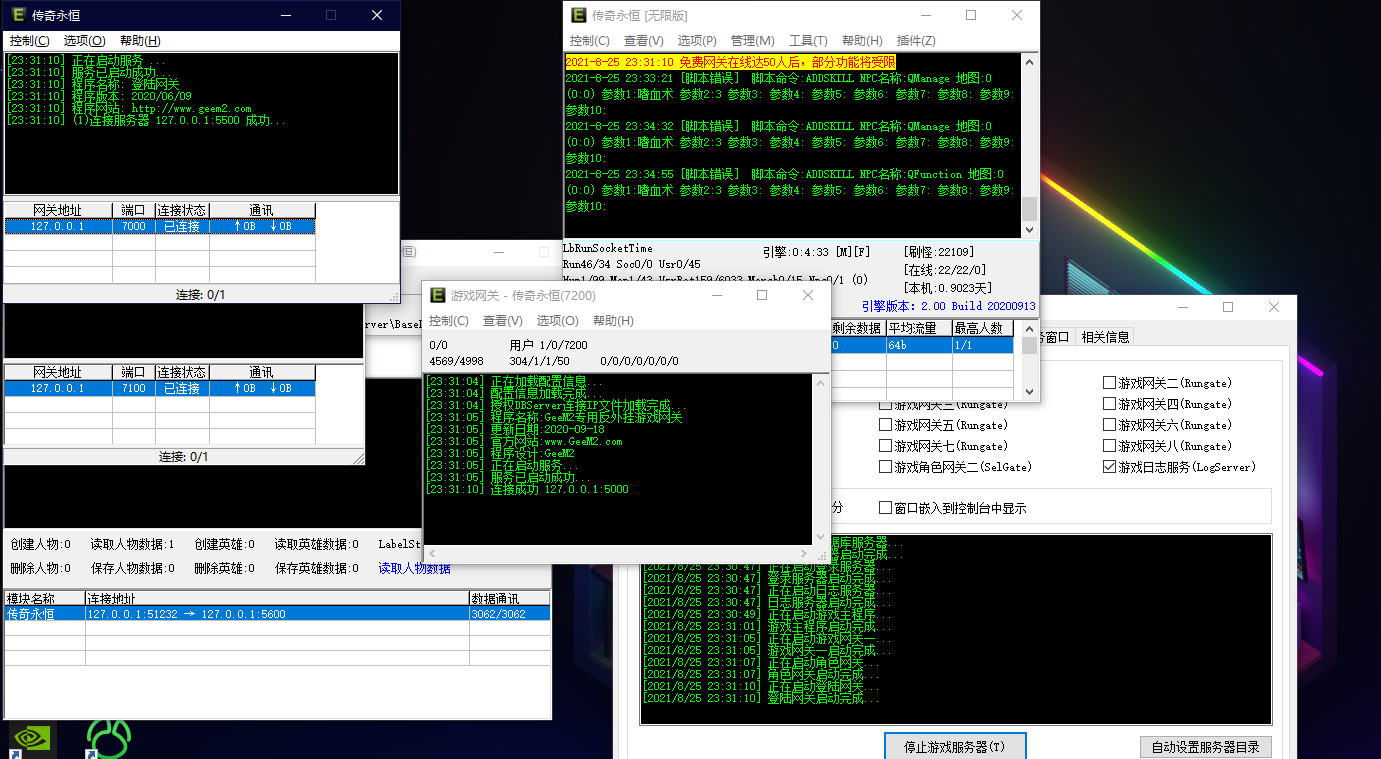Open 控制(C) menu in top-left login gateway window
This screenshot has height=759, width=1381.
29,41
